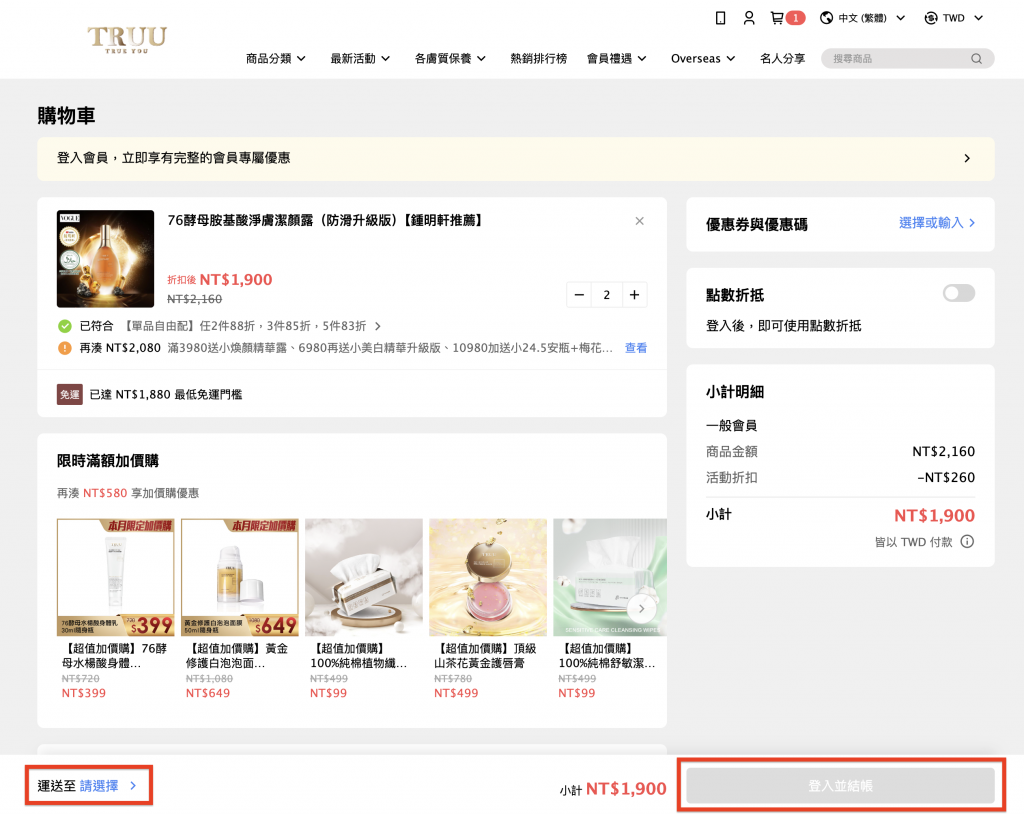Viewport: 1024px width, 814px height.
Task: Click the TWD payment info icon
Action: pos(967,542)
